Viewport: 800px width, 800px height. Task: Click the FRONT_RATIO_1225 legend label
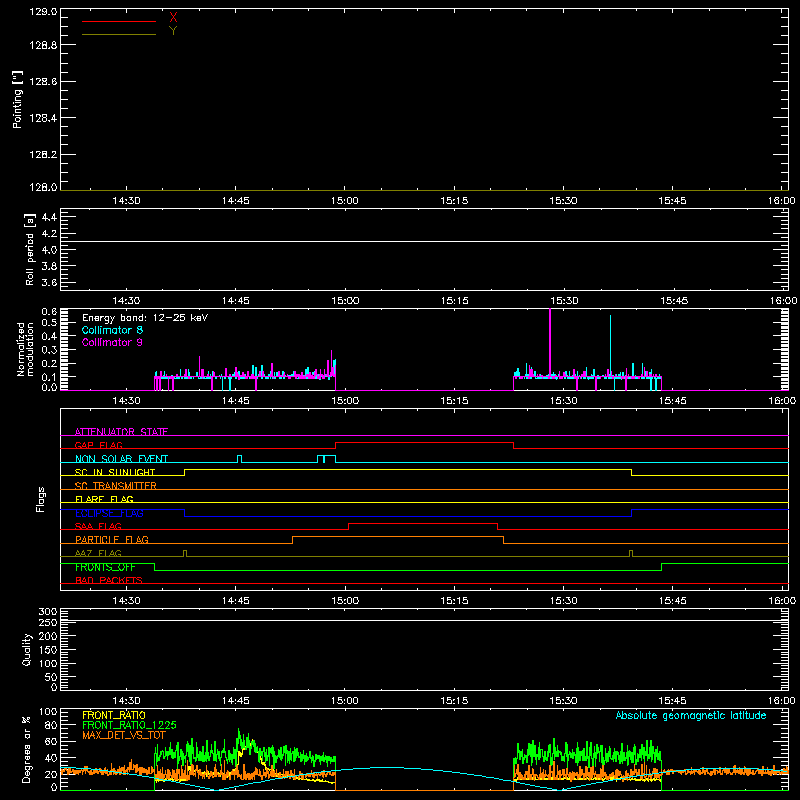click(x=129, y=725)
